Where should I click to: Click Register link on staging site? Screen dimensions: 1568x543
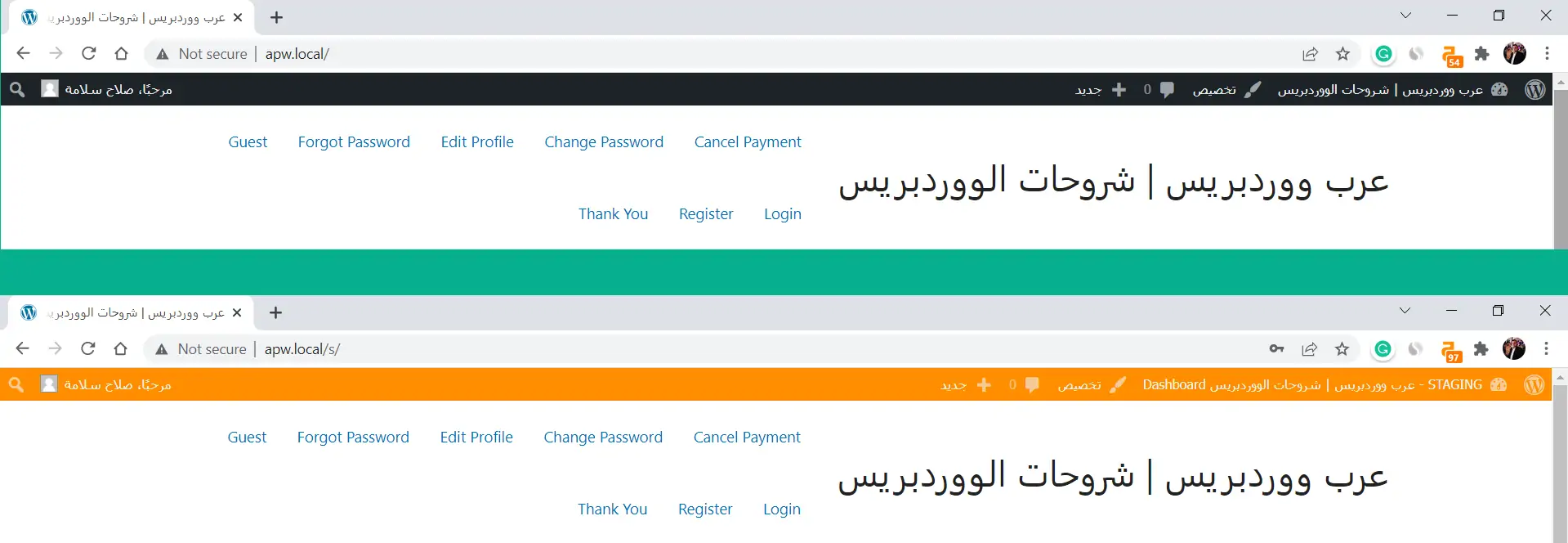click(704, 509)
